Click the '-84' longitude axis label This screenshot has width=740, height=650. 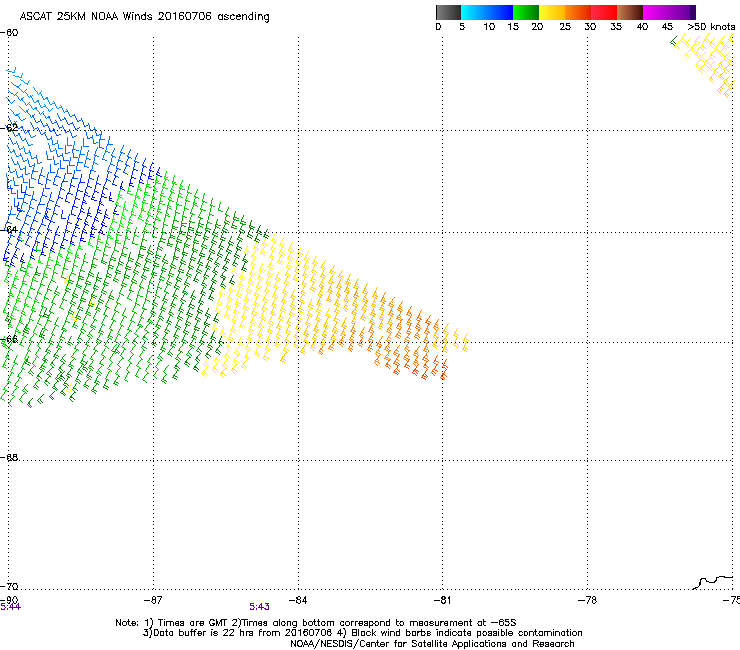[x=298, y=600]
